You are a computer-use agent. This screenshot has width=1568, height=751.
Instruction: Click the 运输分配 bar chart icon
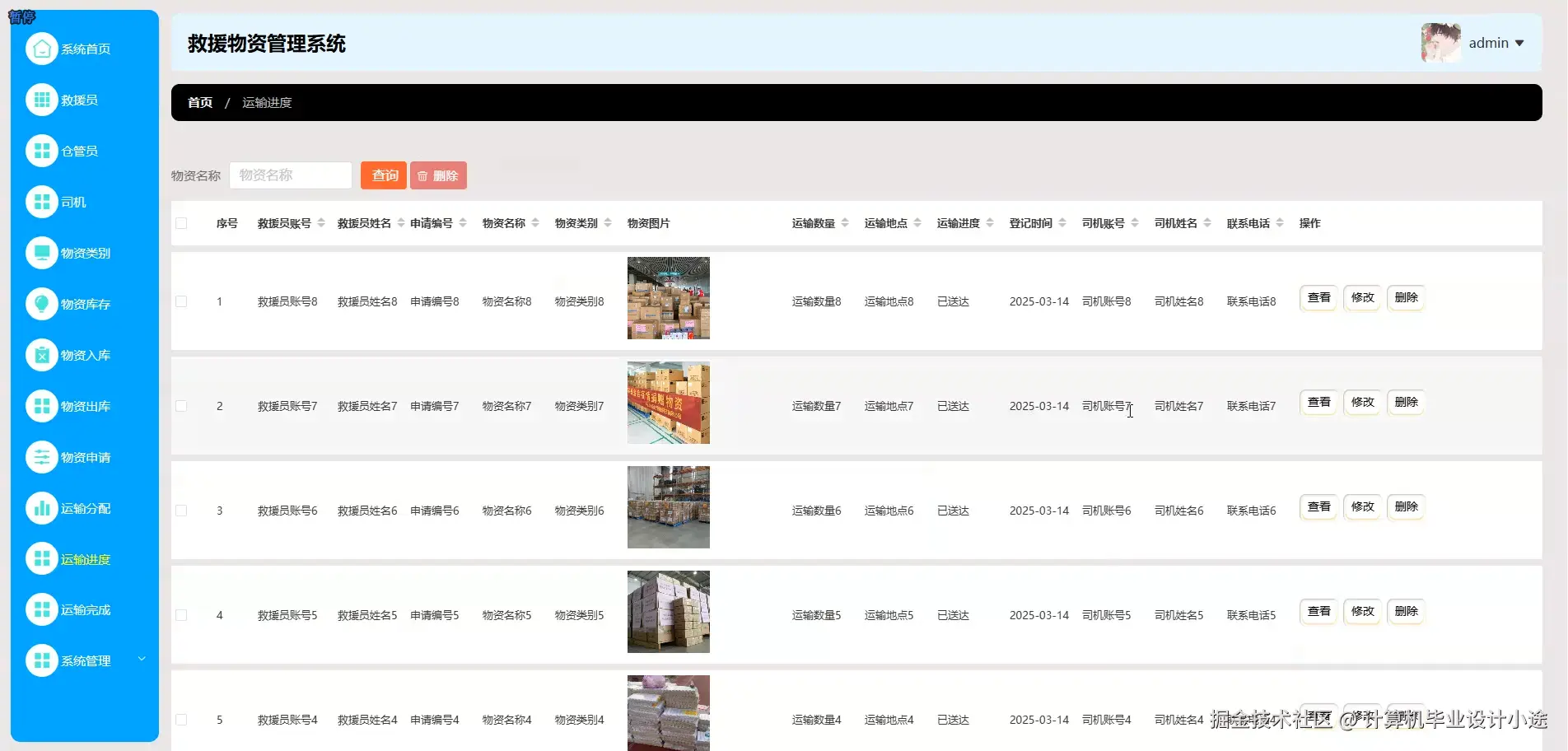(x=42, y=508)
